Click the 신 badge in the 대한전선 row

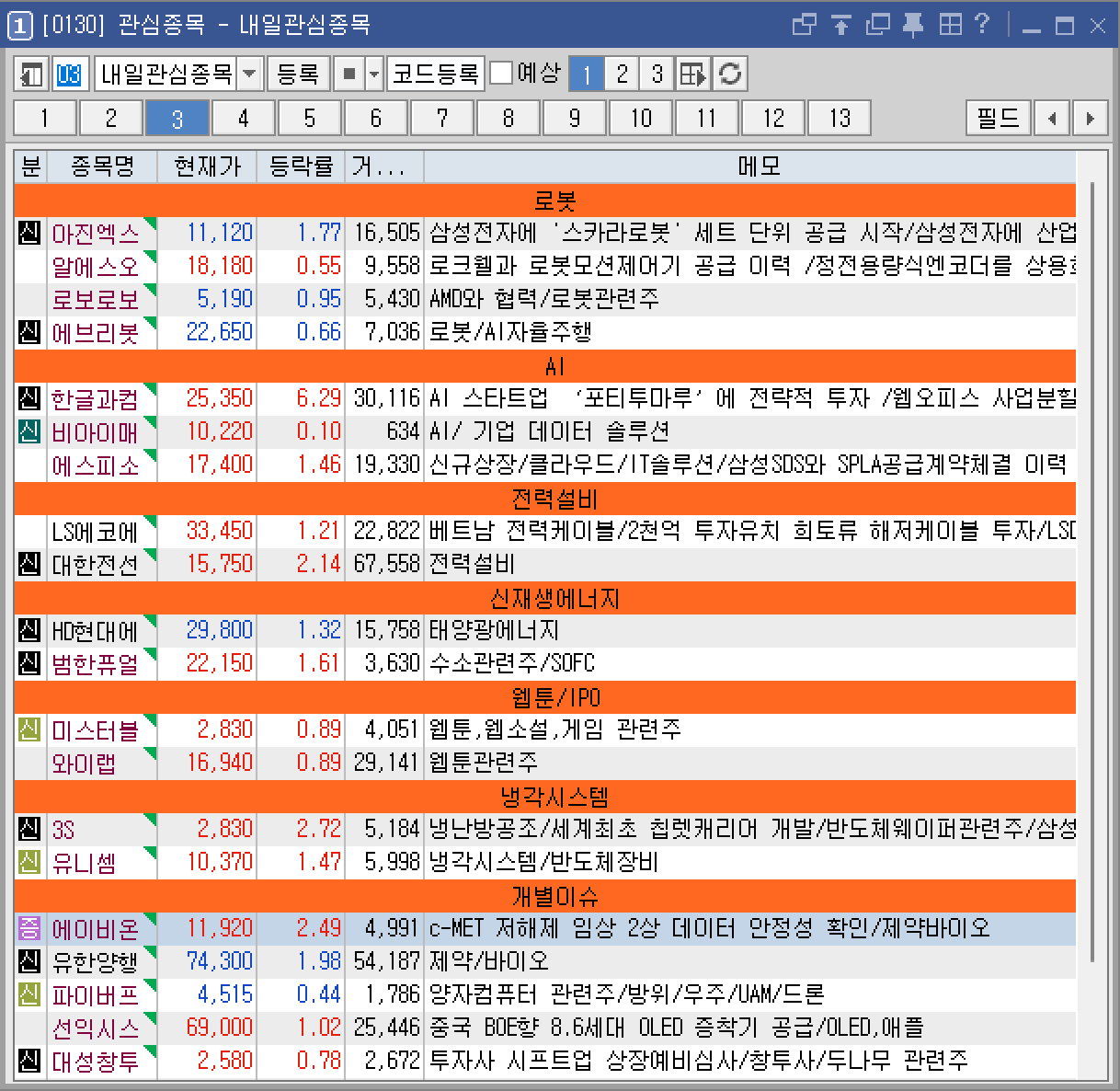tap(30, 564)
